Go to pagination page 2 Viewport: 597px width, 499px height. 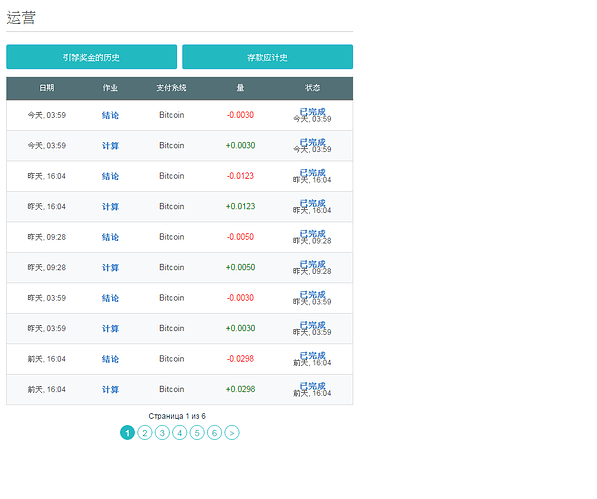145,433
